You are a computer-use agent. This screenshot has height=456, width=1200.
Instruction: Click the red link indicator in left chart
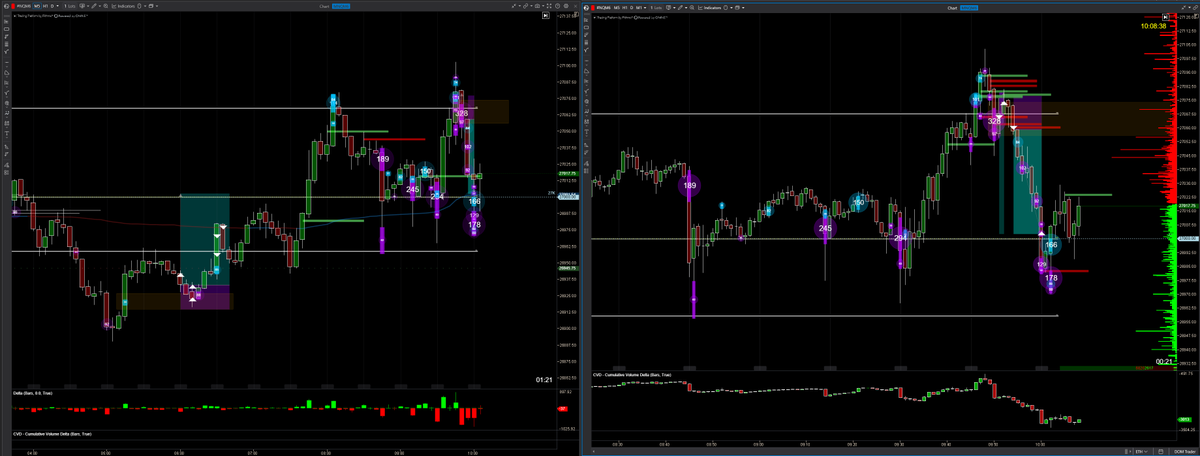(x=13, y=6)
